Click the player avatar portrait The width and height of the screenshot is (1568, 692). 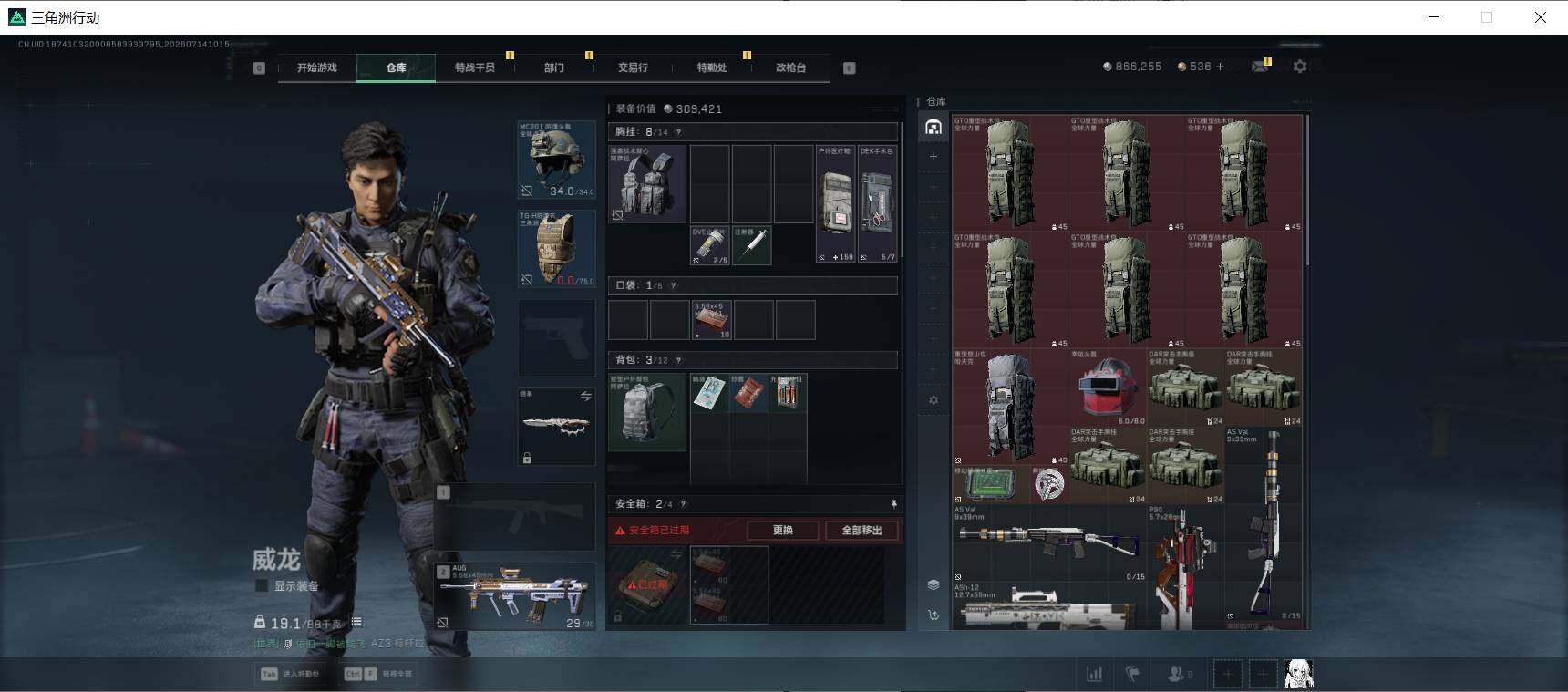(x=1298, y=674)
